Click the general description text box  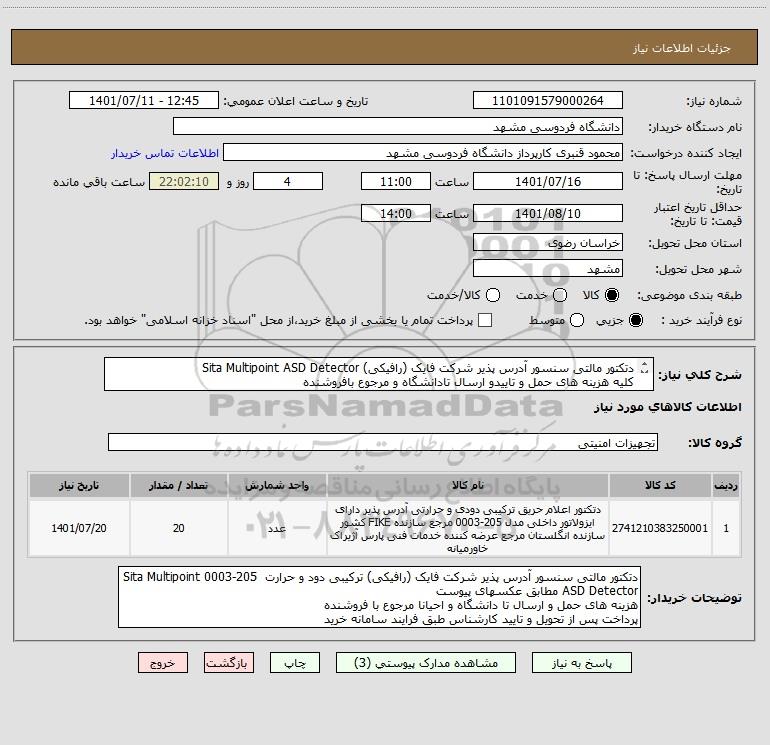coord(379,374)
